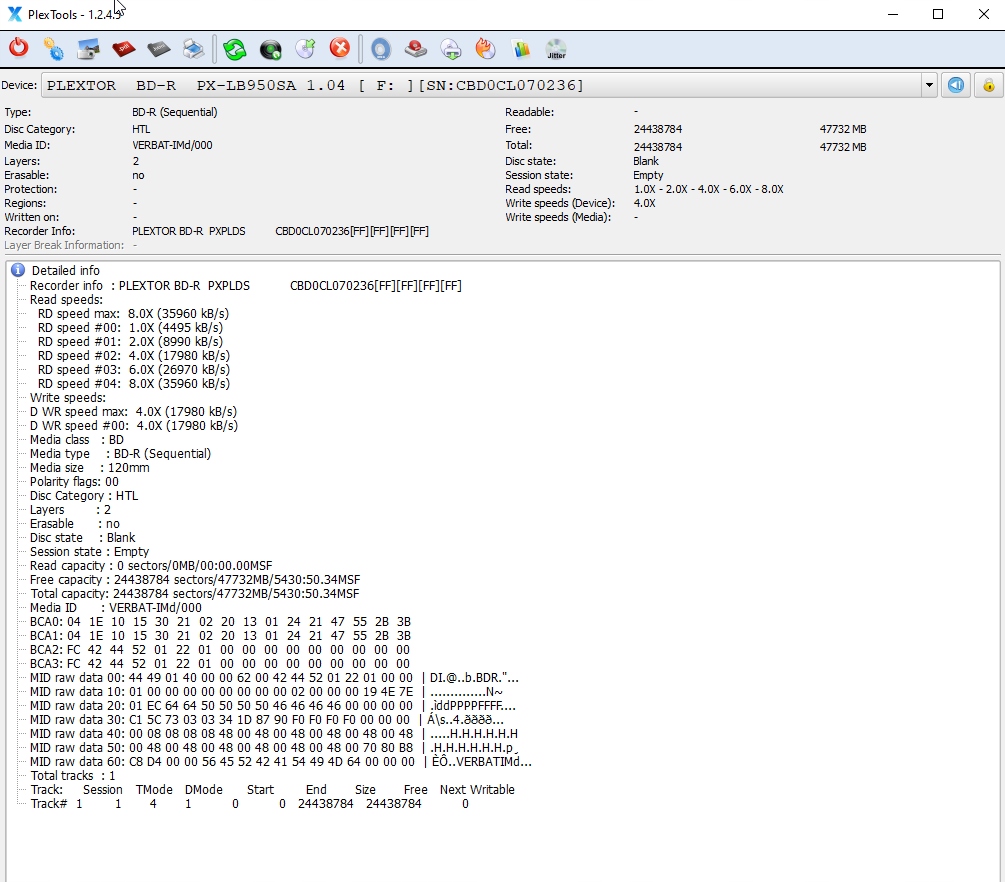The height and width of the screenshot is (882, 1005).
Task: Select 'MID raw data 50' row
Action: coord(274,748)
